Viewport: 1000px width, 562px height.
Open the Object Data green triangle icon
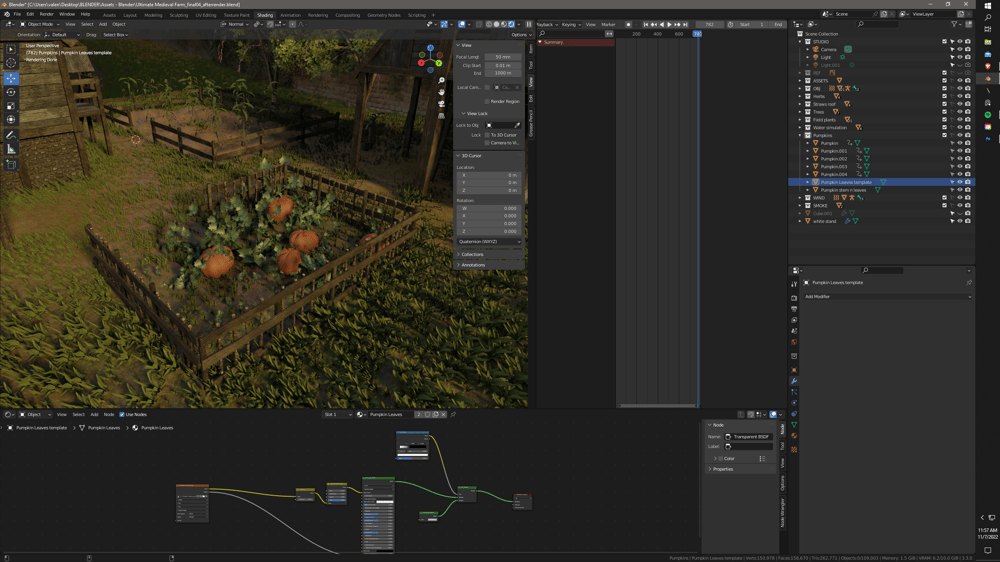pyautogui.click(x=794, y=425)
